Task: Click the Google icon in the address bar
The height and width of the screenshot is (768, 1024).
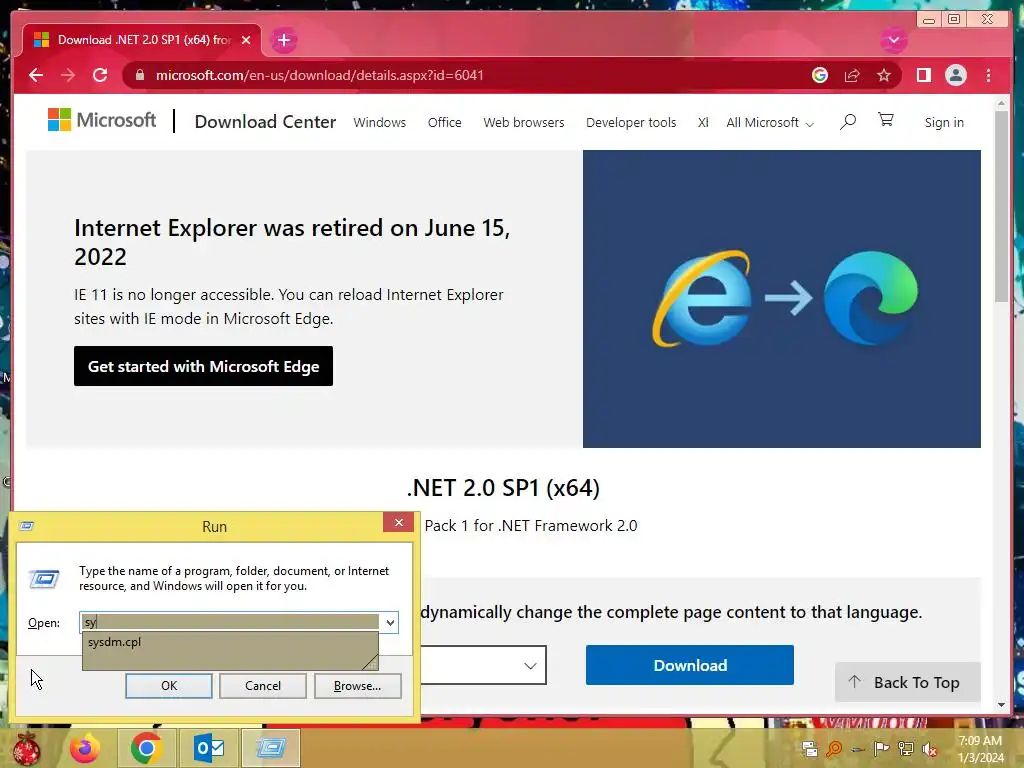Action: pyautogui.click(x=820, y=75)
